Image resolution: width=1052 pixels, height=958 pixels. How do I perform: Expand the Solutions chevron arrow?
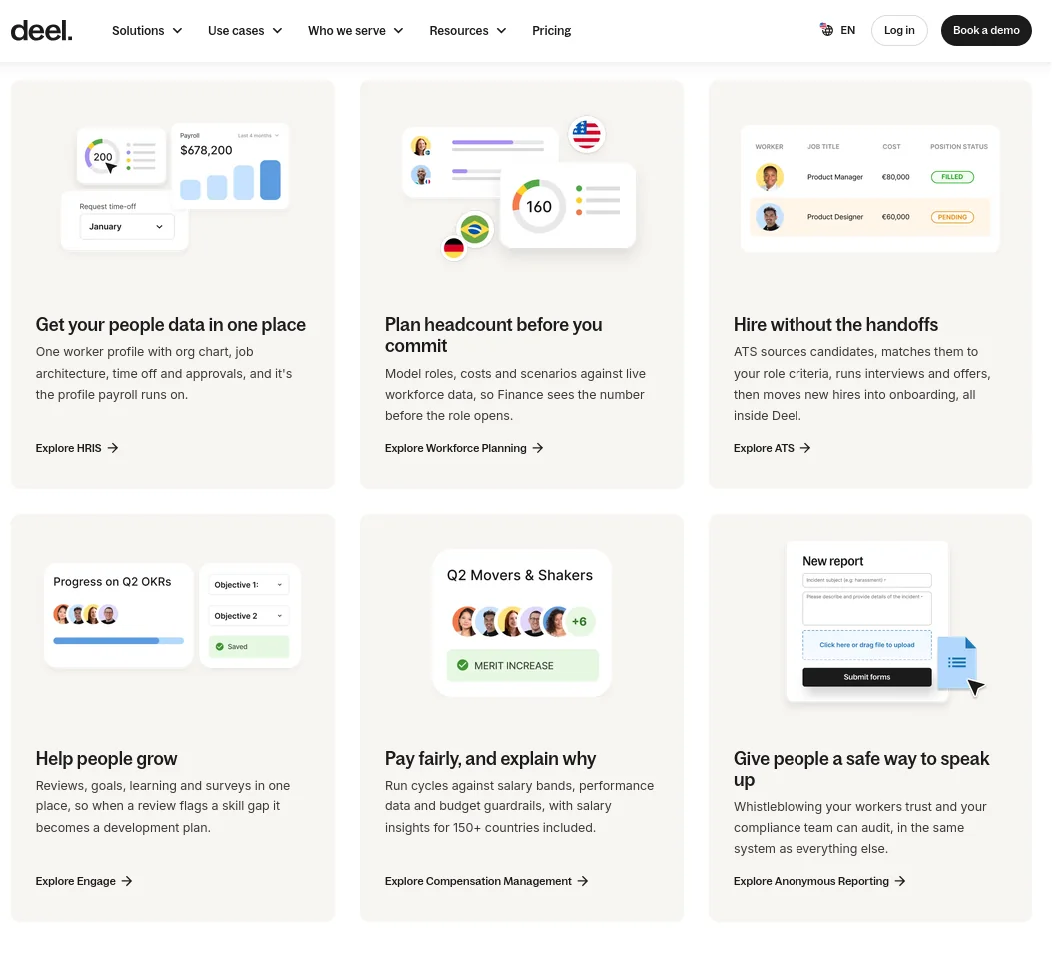coord(177,30)
